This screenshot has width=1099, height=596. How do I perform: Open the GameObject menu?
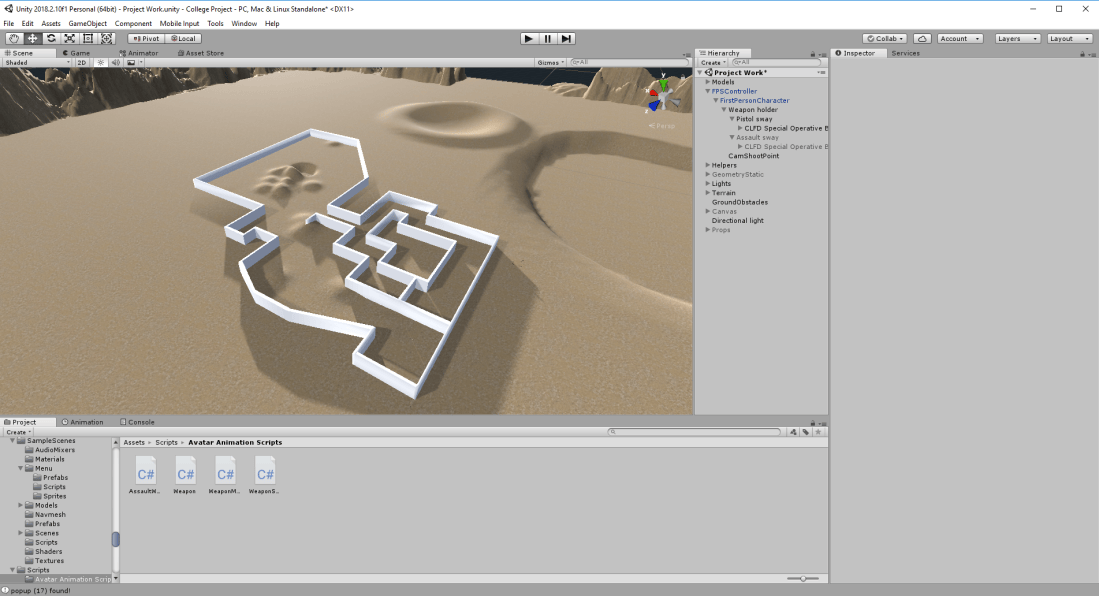88,23
